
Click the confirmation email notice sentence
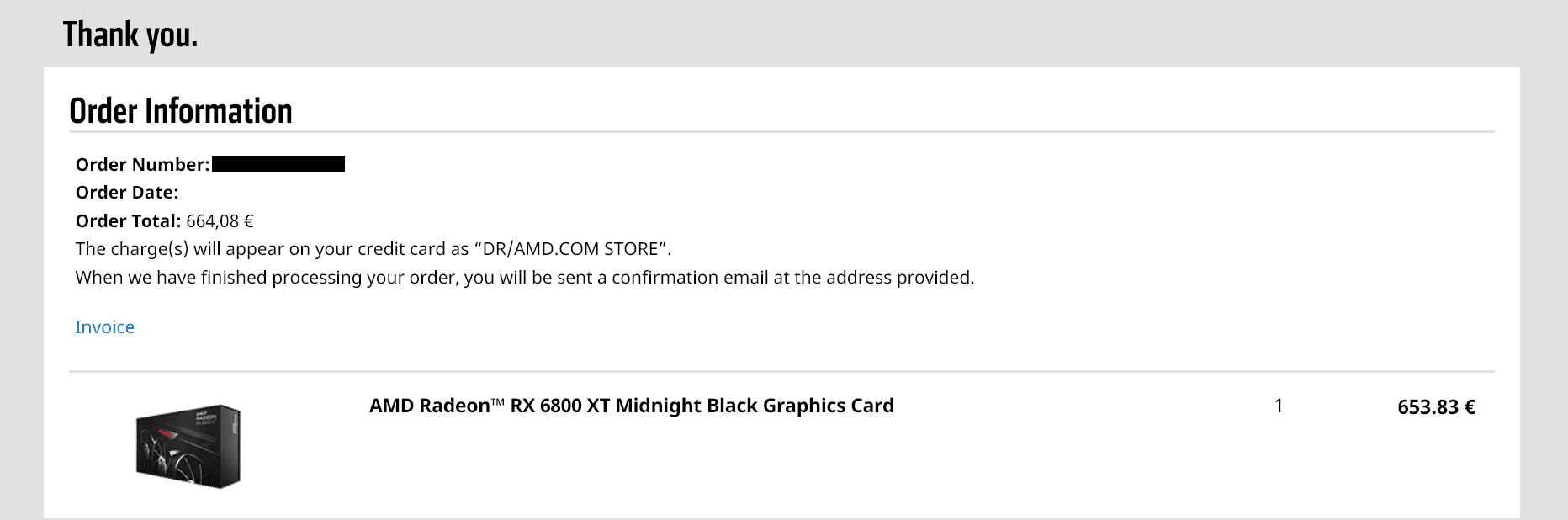525,278
